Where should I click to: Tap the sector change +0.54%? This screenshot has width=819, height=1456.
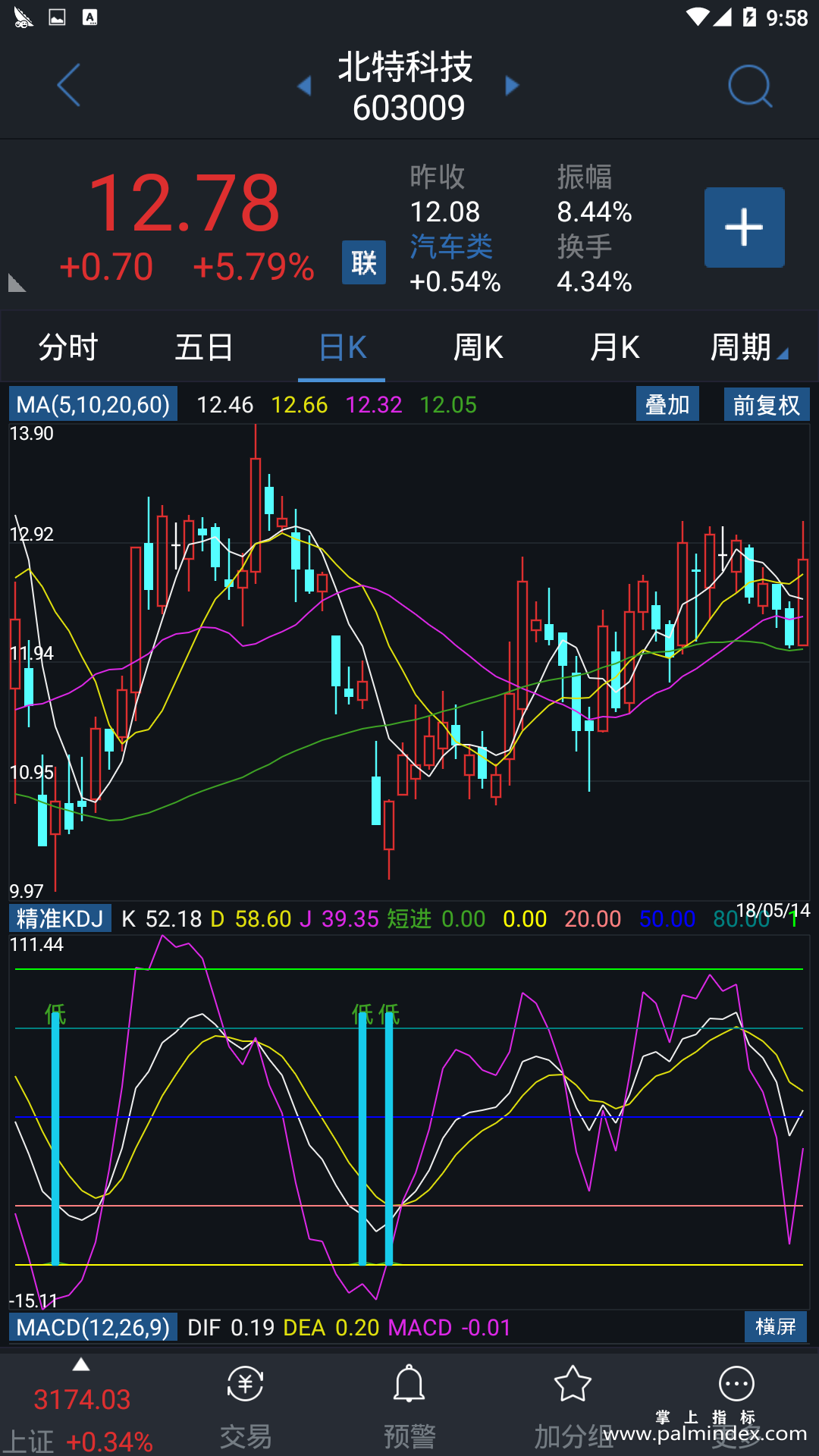coord(455,281)
